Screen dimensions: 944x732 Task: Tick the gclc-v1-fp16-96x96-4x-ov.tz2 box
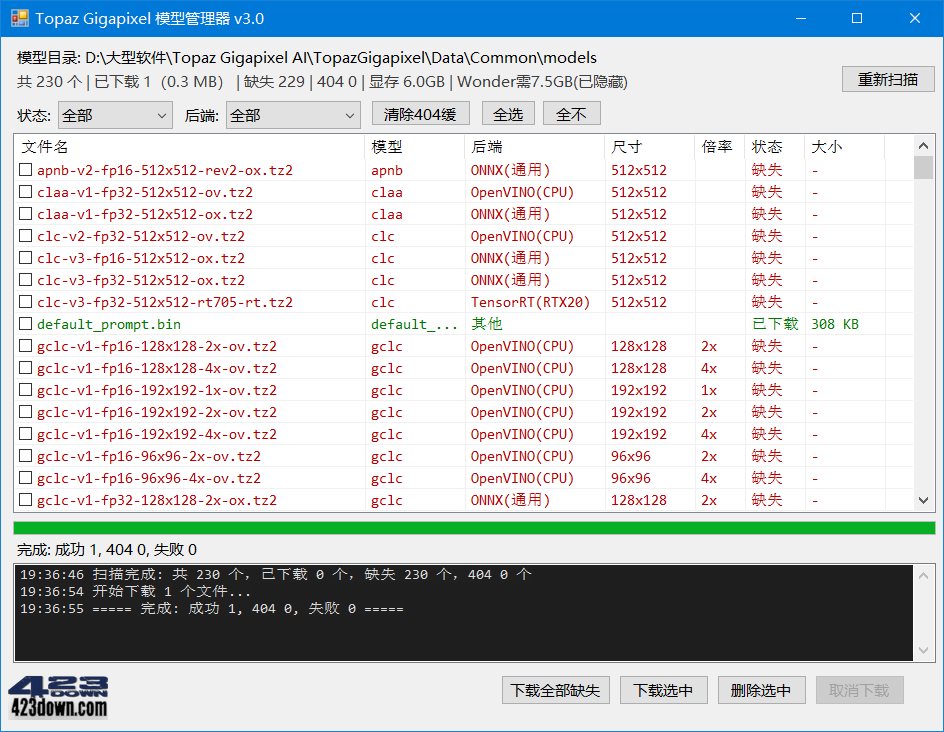tap(25, 478)
